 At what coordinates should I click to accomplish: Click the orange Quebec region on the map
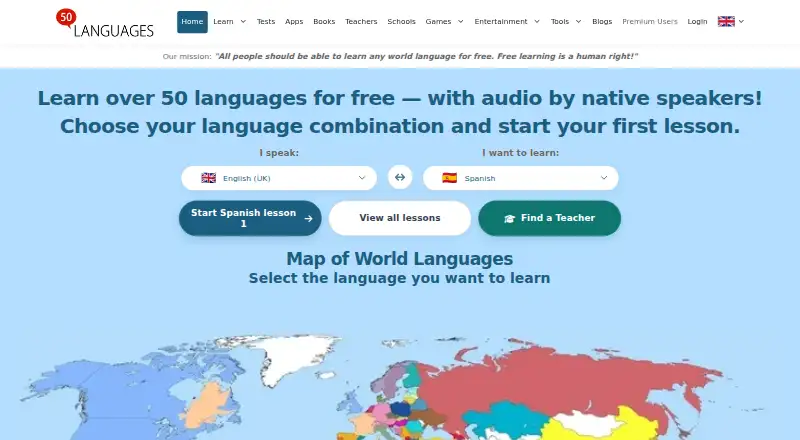pos(207,406)
